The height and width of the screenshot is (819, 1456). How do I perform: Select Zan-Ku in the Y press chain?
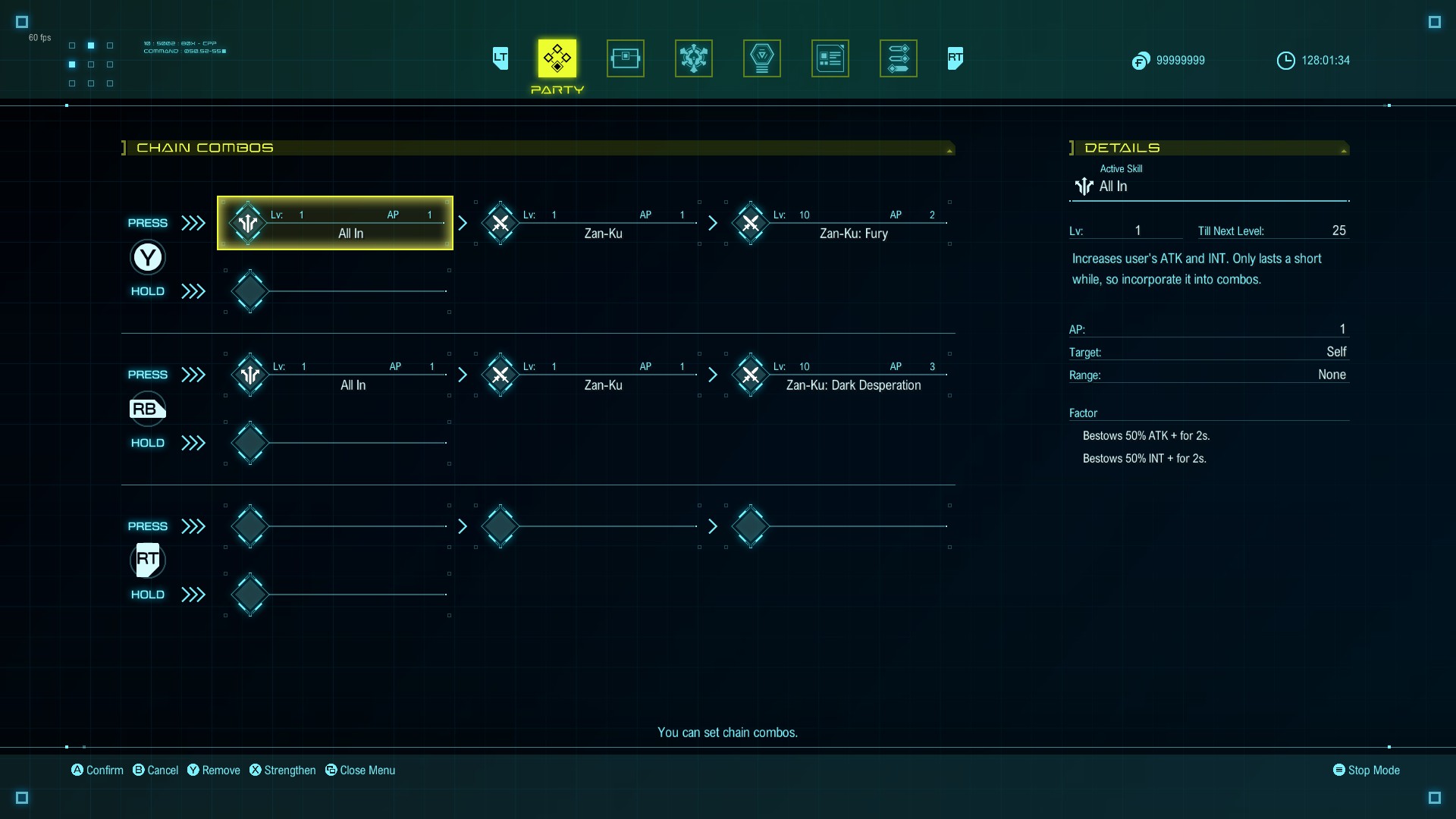588,224
